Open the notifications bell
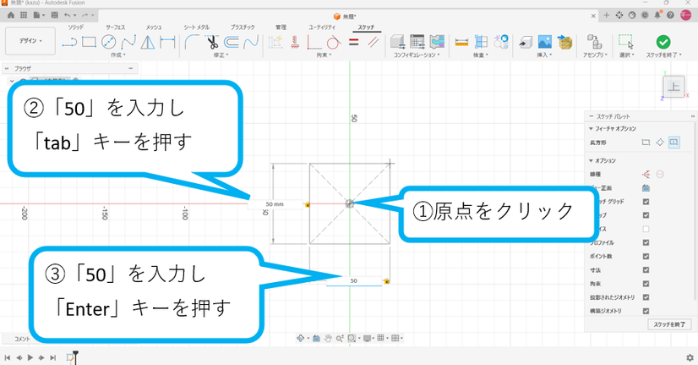 click(657, 15)
